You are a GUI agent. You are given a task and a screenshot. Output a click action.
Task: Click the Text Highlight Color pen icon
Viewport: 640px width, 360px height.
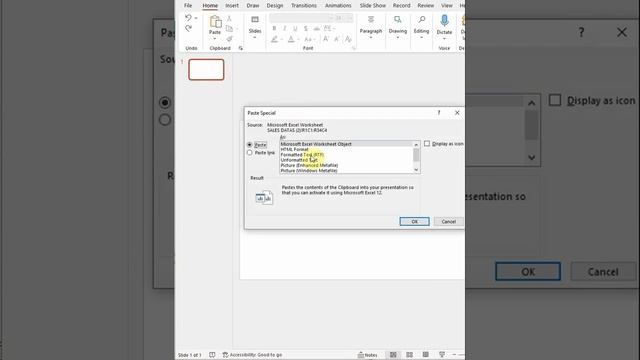tap(275, 39)
